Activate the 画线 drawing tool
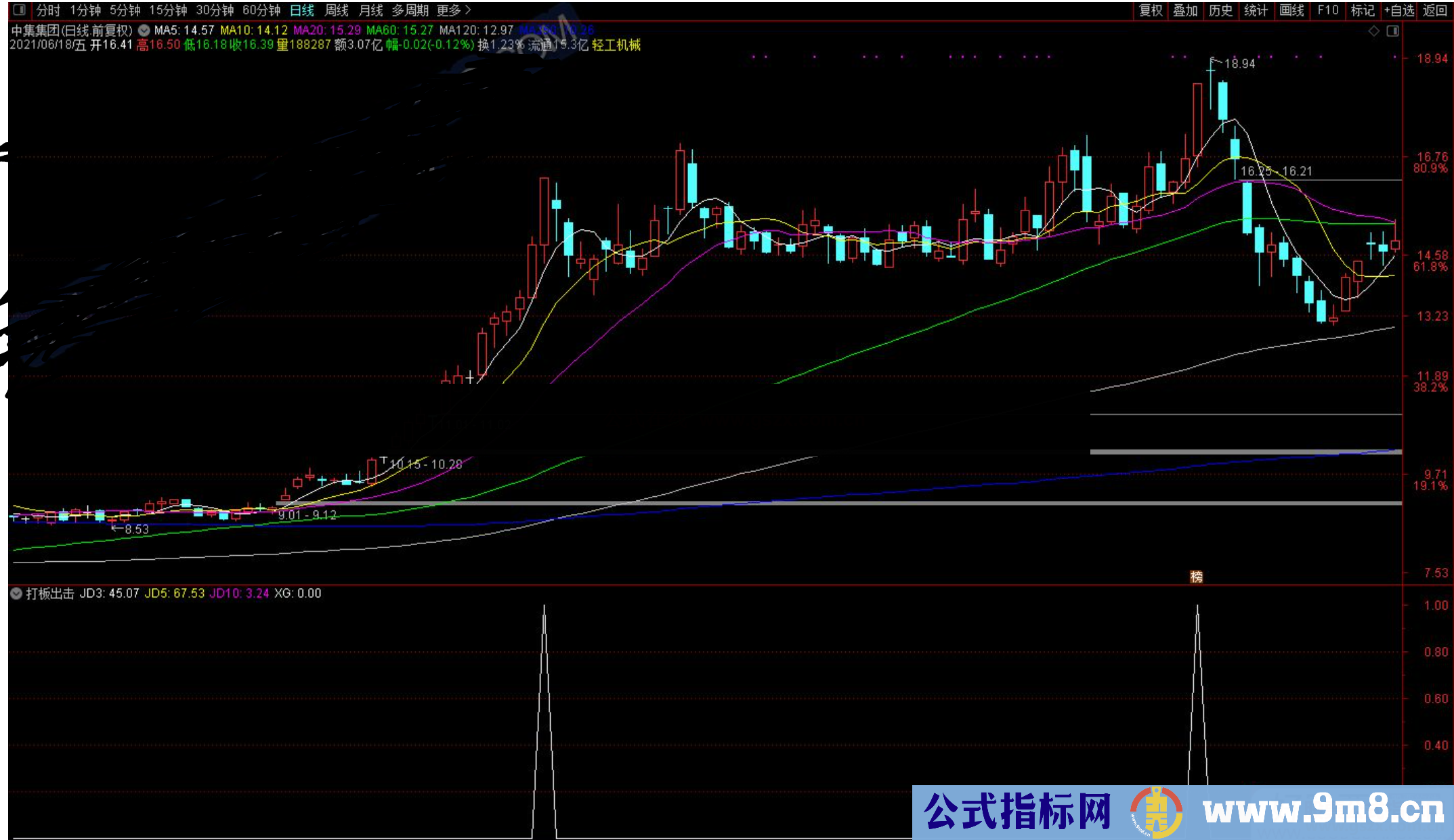 click(x=1291, y=10)
